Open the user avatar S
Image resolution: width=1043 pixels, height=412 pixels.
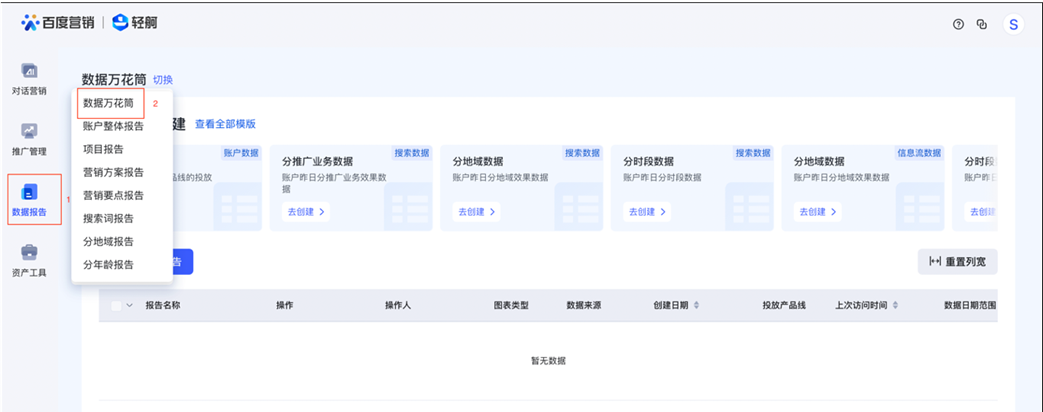point(1013,24)
